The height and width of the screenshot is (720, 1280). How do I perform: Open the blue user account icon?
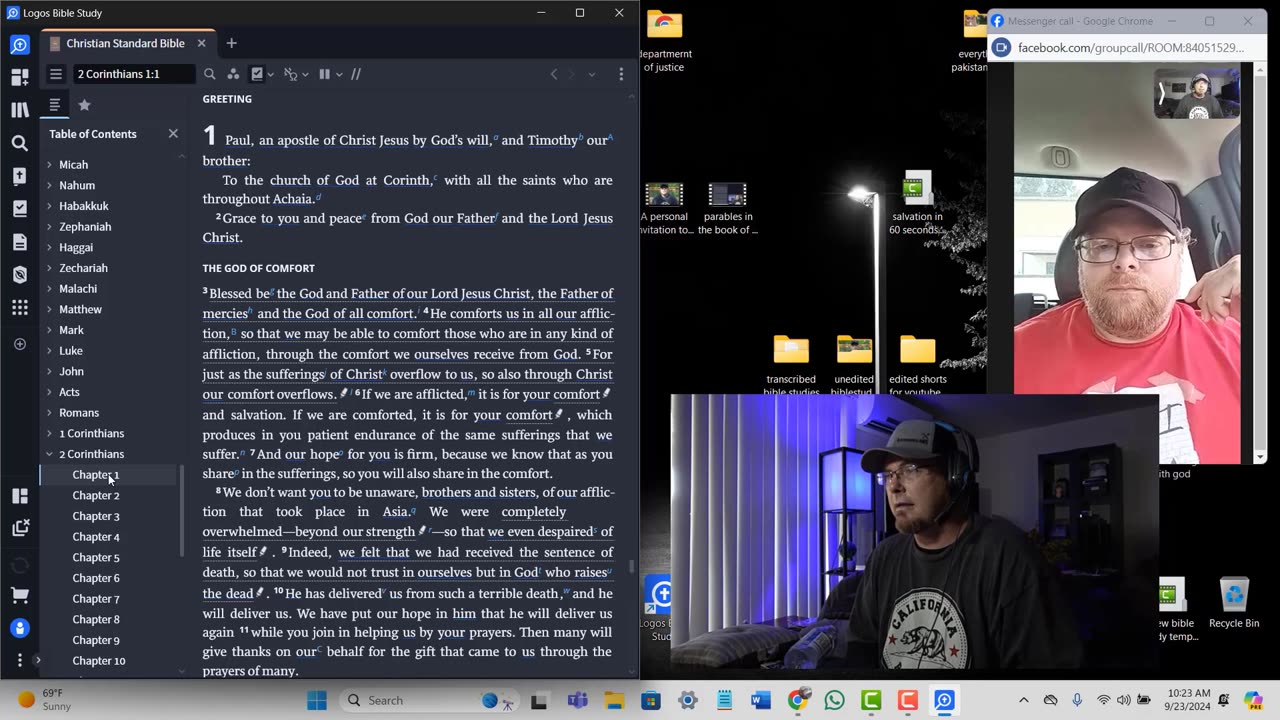(x=20, y=628)
